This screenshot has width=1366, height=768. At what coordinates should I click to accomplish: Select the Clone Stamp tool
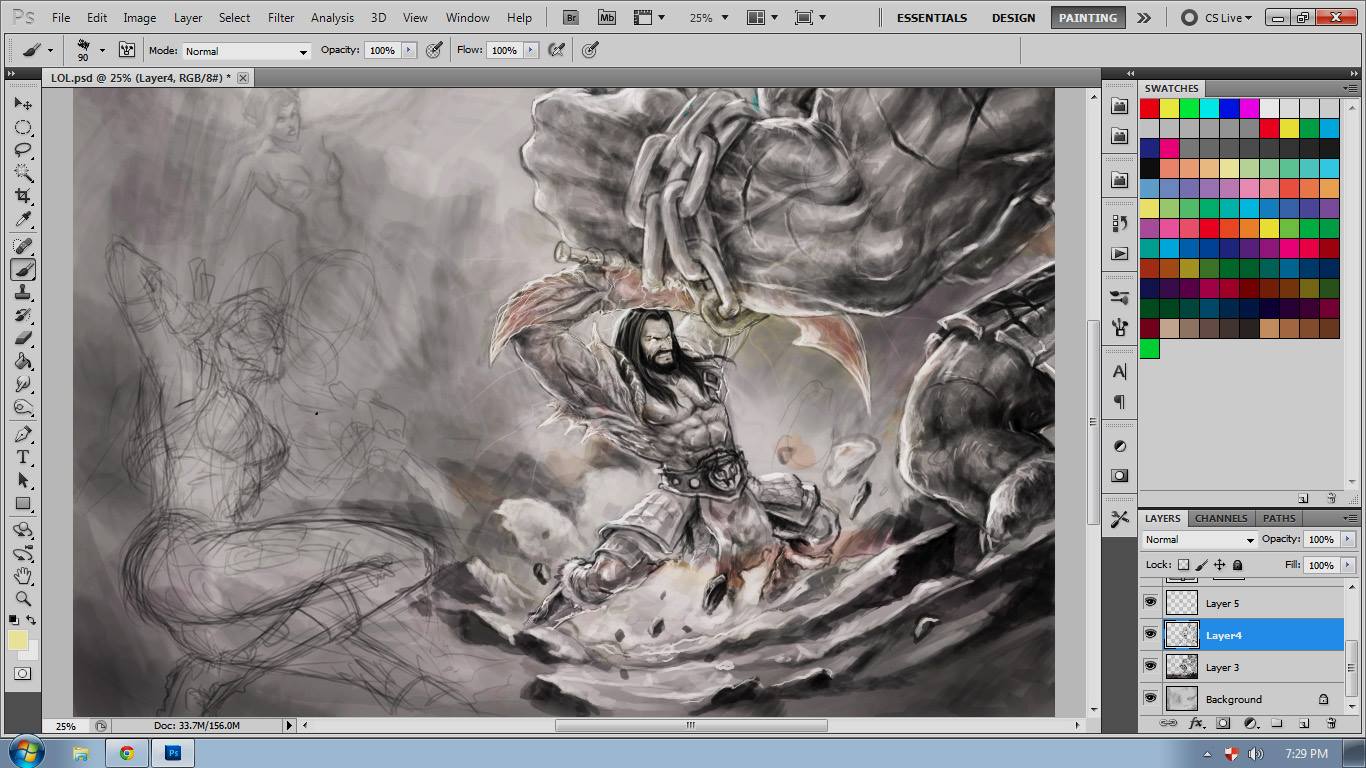pyautogui.click(x=22, y=292)
